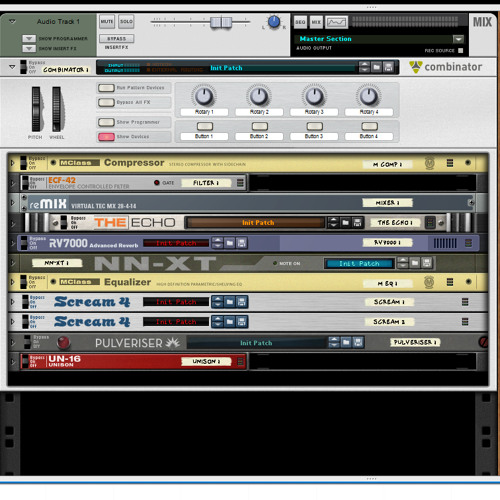Toggle Show Programmer on Combinator
Screen dimensions: 500x500
coord(106,122)
